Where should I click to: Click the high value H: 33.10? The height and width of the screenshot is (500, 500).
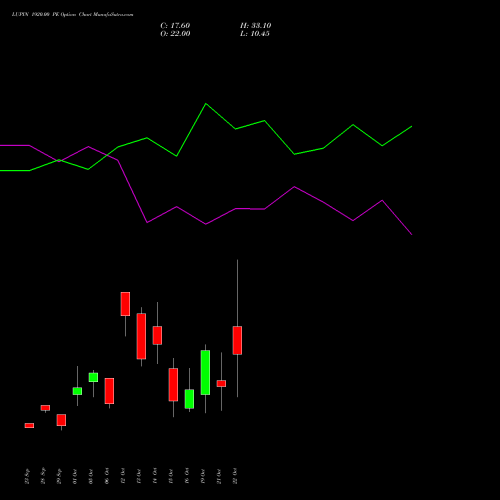pos(256,26)
